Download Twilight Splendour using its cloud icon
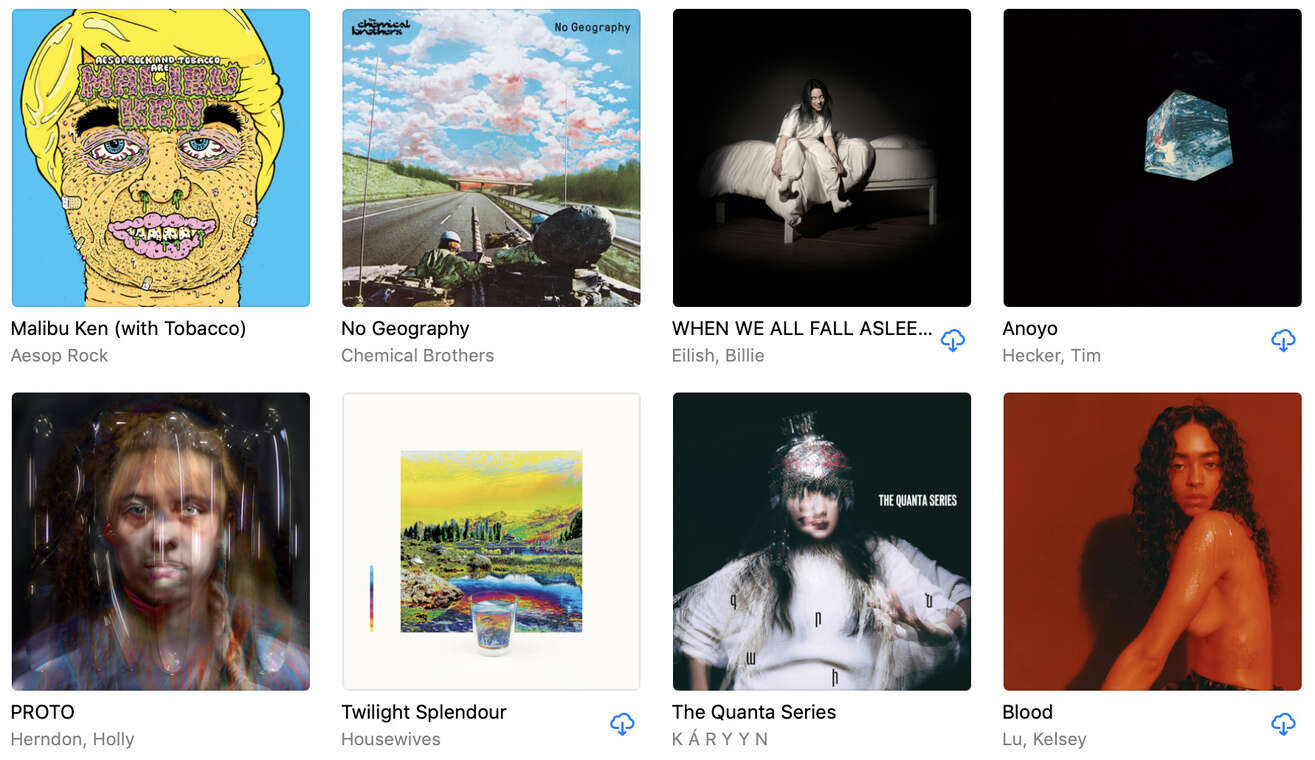The height and width of the screenshot is (760, 1315). (622, 725)
